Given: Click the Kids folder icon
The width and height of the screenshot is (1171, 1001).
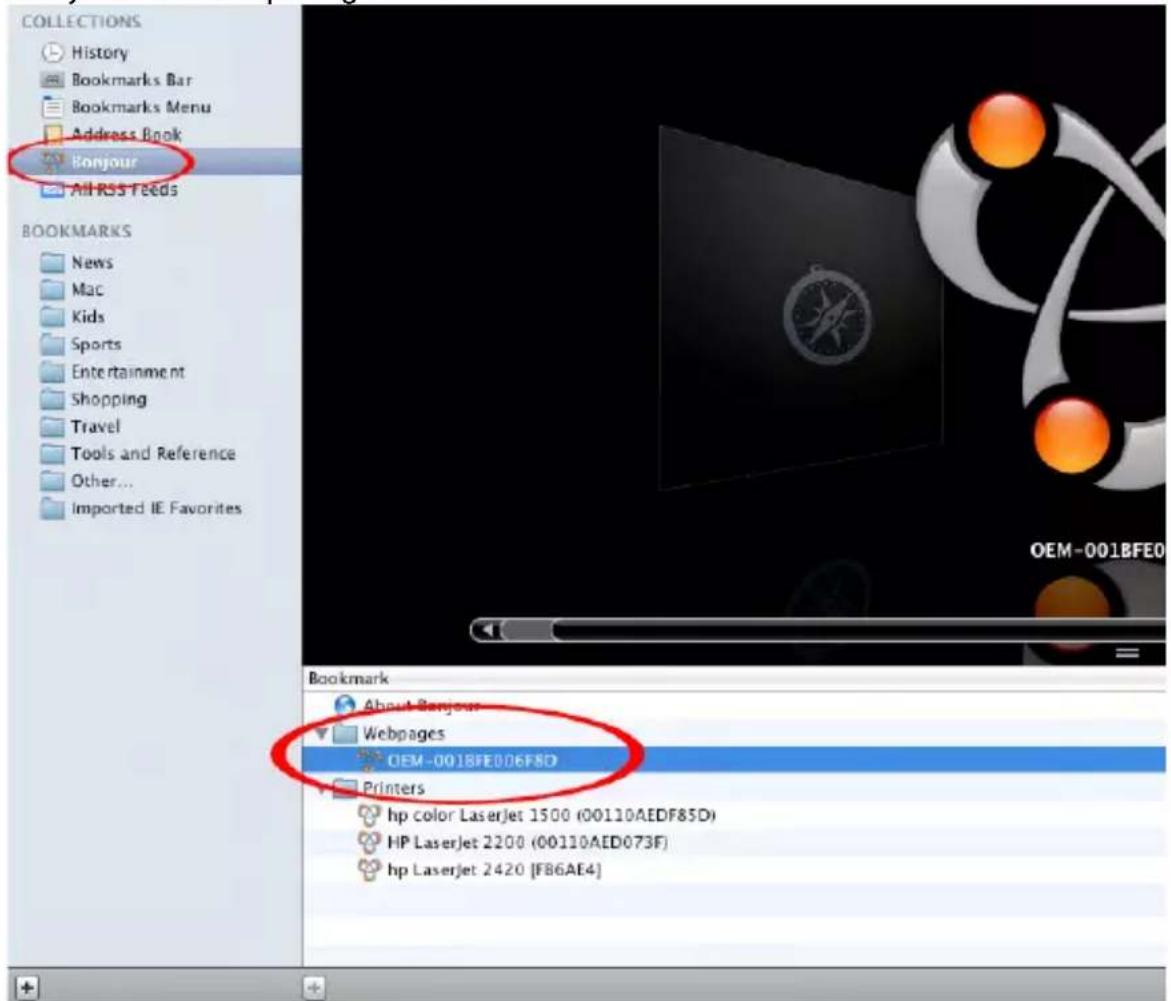Looking at the screenshot, I should (x=52, y=317).
